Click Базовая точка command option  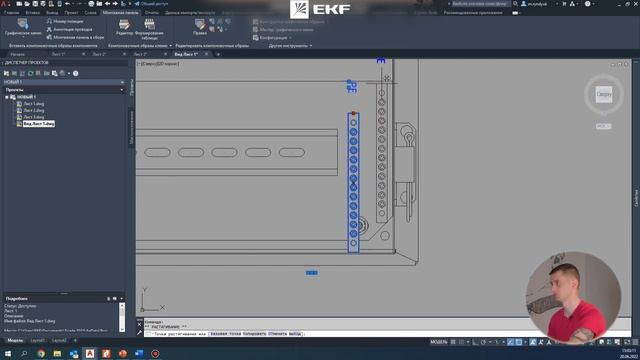225,333
